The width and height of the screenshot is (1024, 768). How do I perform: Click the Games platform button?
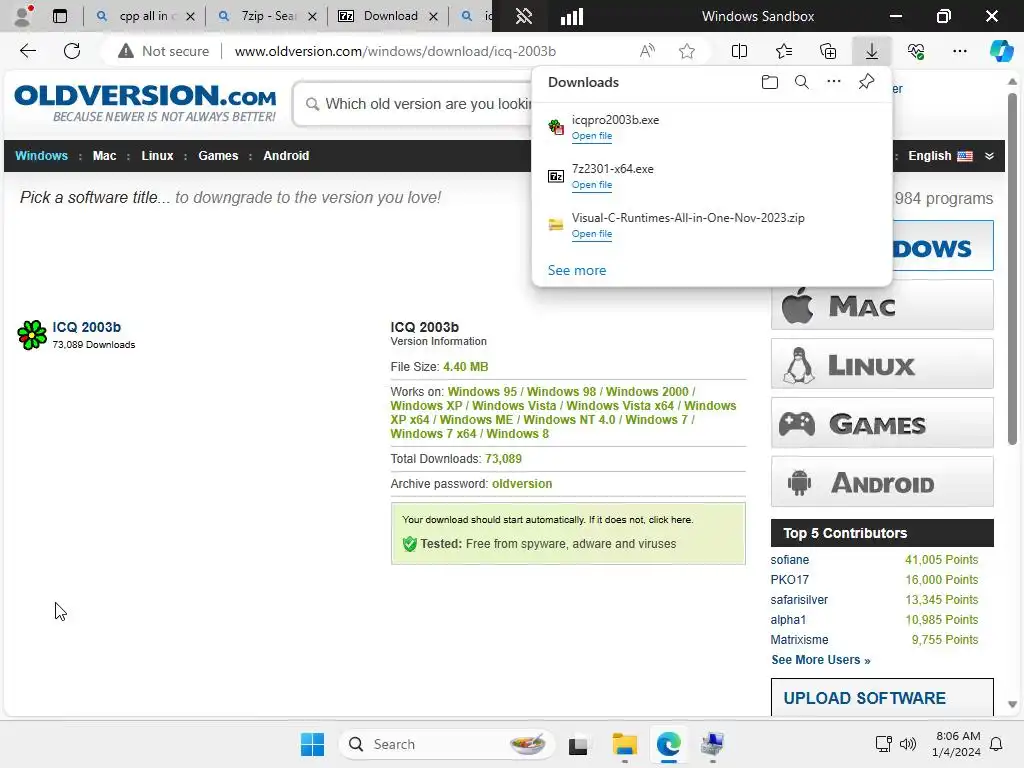tap(882, 423)
